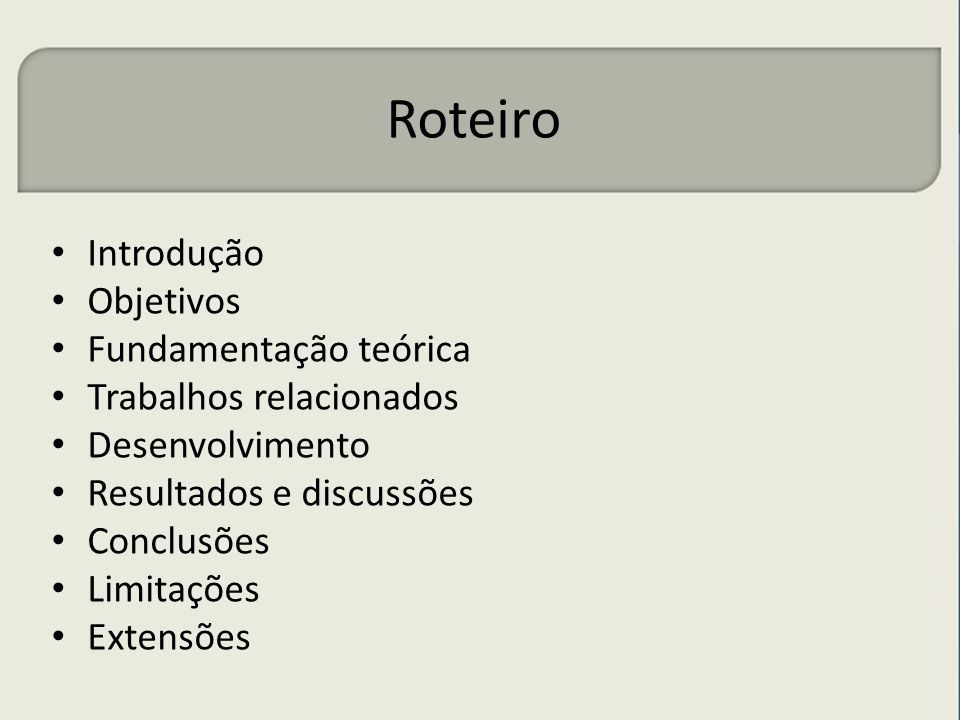Click the bullet dot beside Trabalhos relacionados
960x720 pixels.
(x=58, y=396)
